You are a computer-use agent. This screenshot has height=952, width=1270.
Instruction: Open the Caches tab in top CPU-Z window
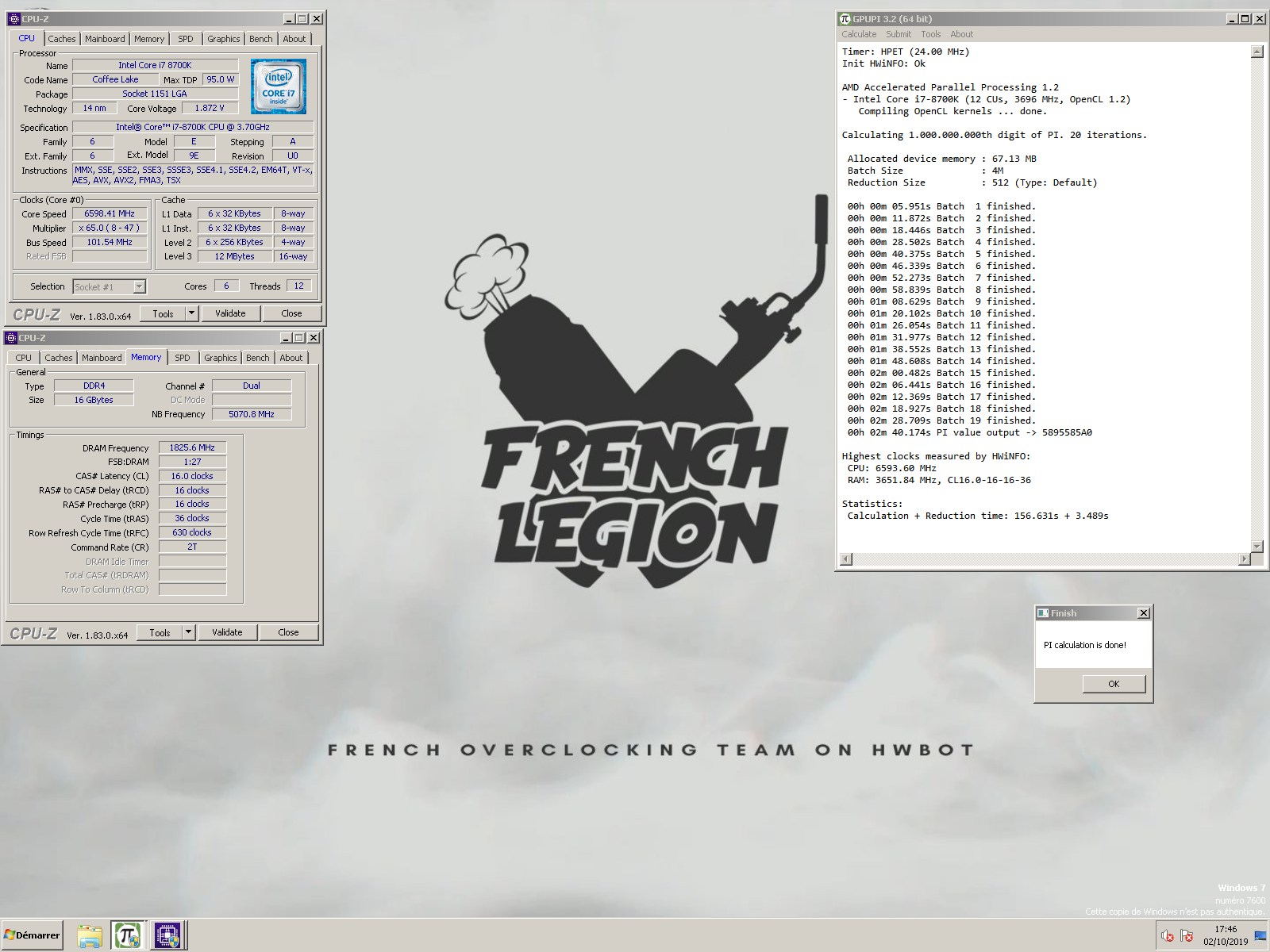pos(61,39)
